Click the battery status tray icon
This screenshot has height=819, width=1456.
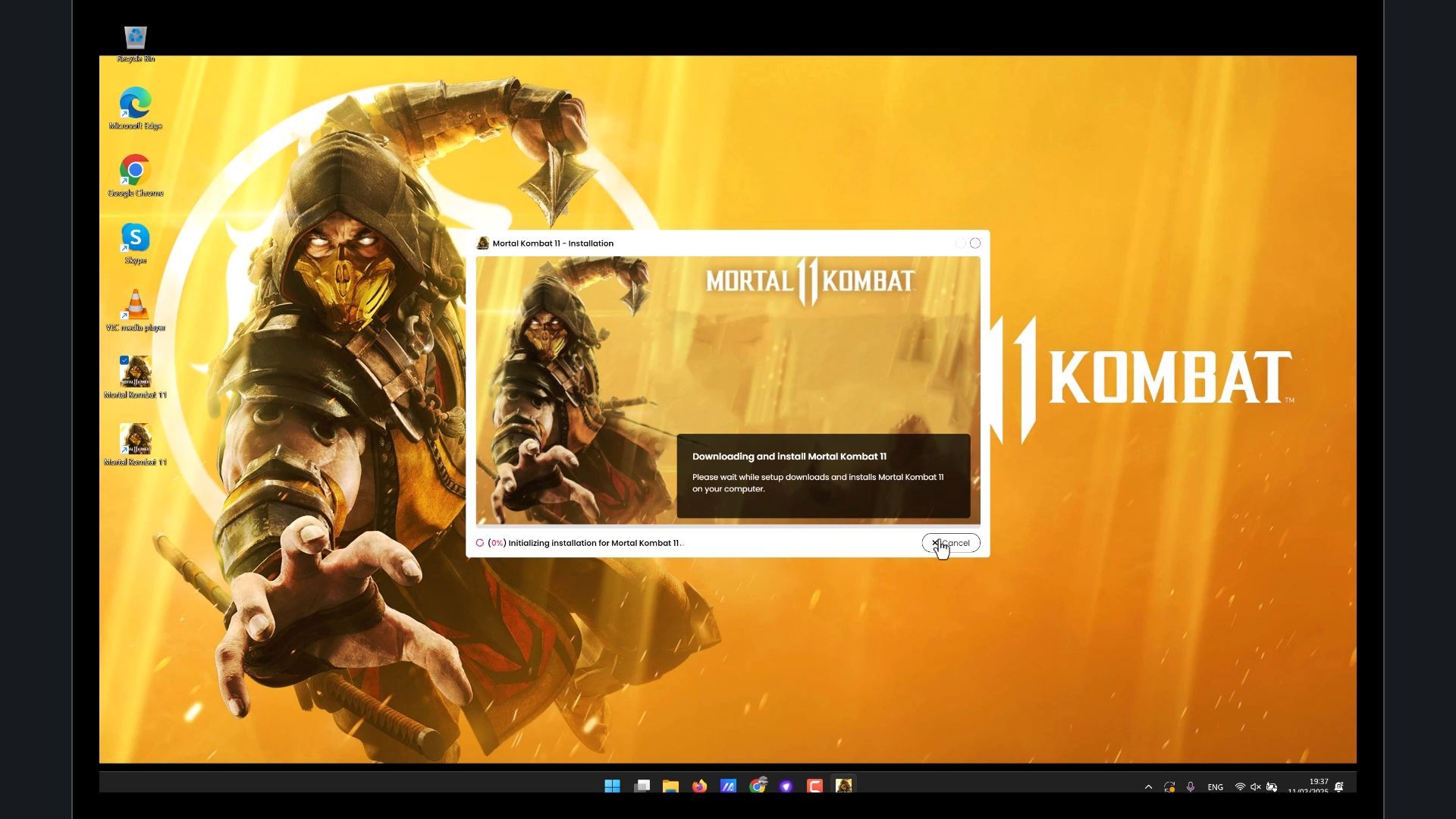(x=1272, y=787)
